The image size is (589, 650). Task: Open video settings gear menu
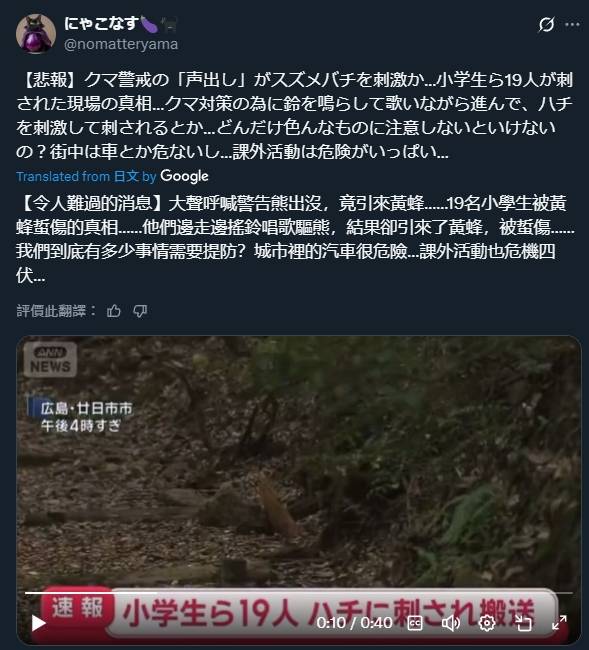click(x=487, y=623)
